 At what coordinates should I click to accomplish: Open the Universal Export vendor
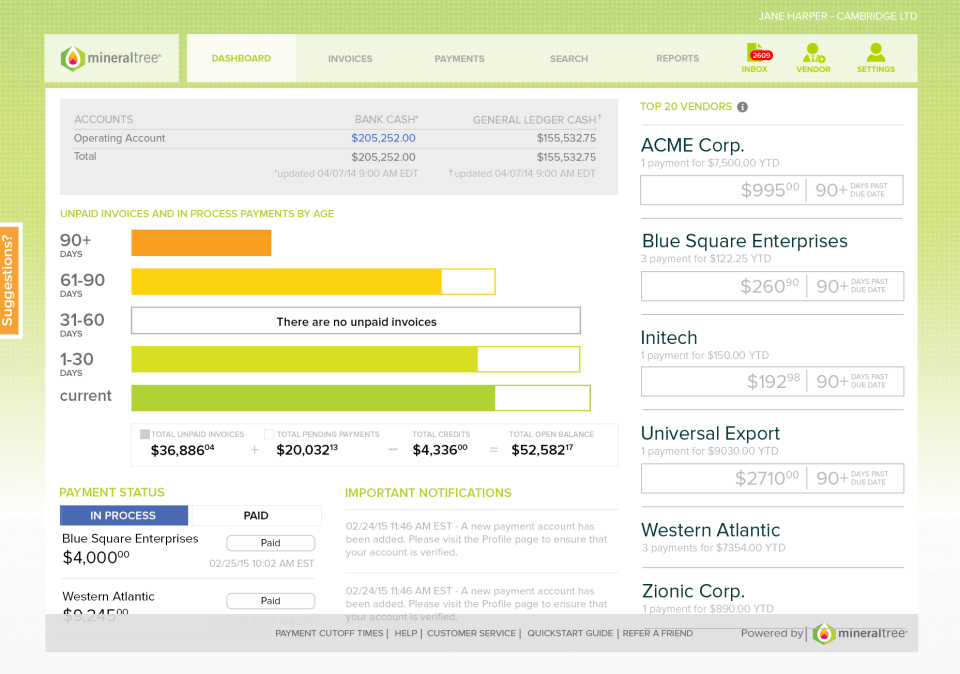click(710, 433)
